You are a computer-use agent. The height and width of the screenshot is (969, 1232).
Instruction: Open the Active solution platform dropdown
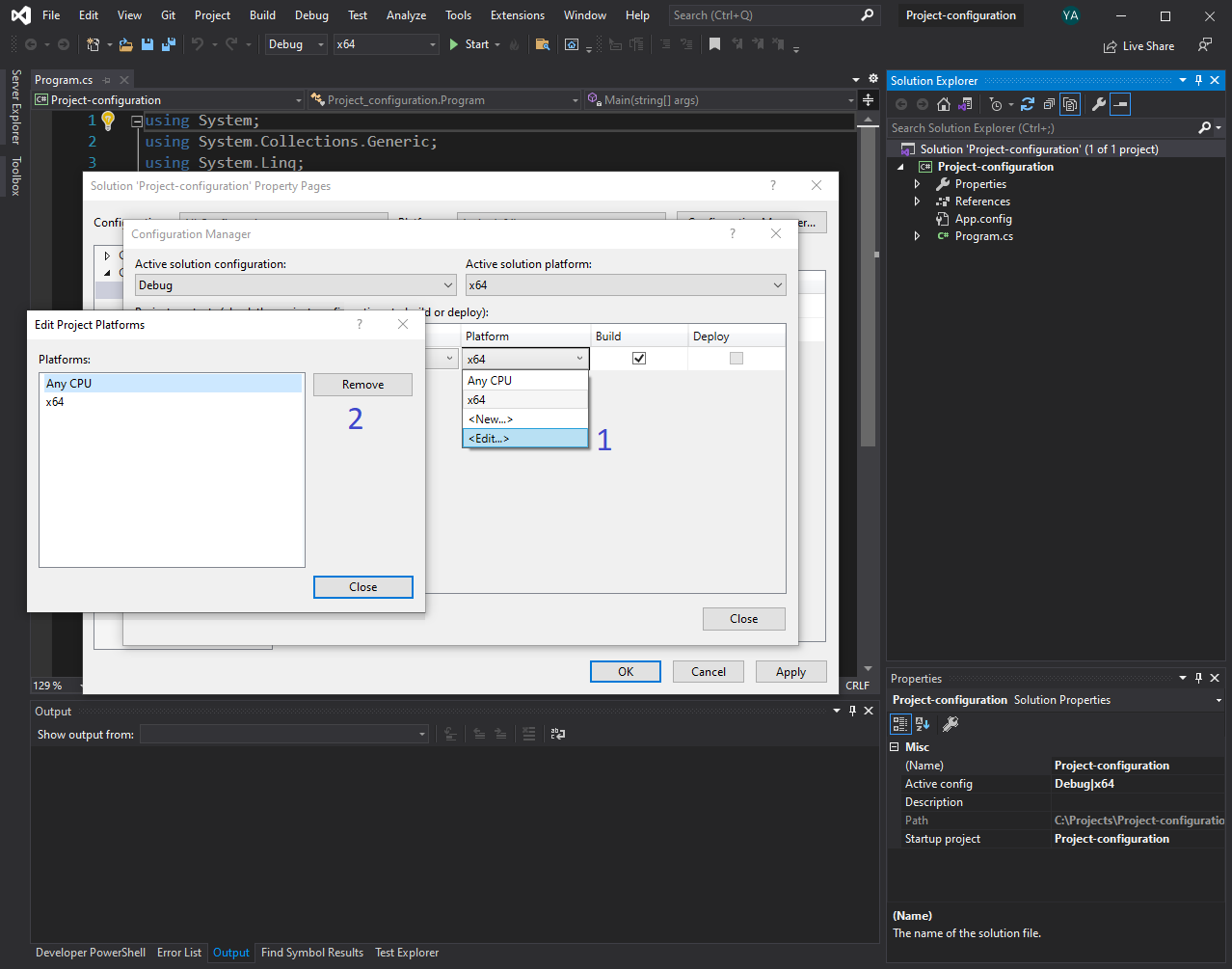[x=626, y=284]
